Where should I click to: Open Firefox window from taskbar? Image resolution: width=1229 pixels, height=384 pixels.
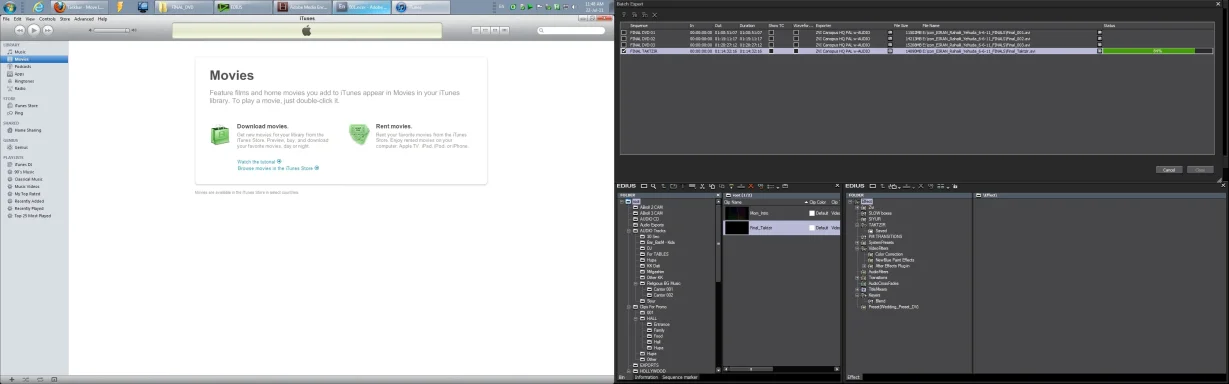tap(80, 7)
